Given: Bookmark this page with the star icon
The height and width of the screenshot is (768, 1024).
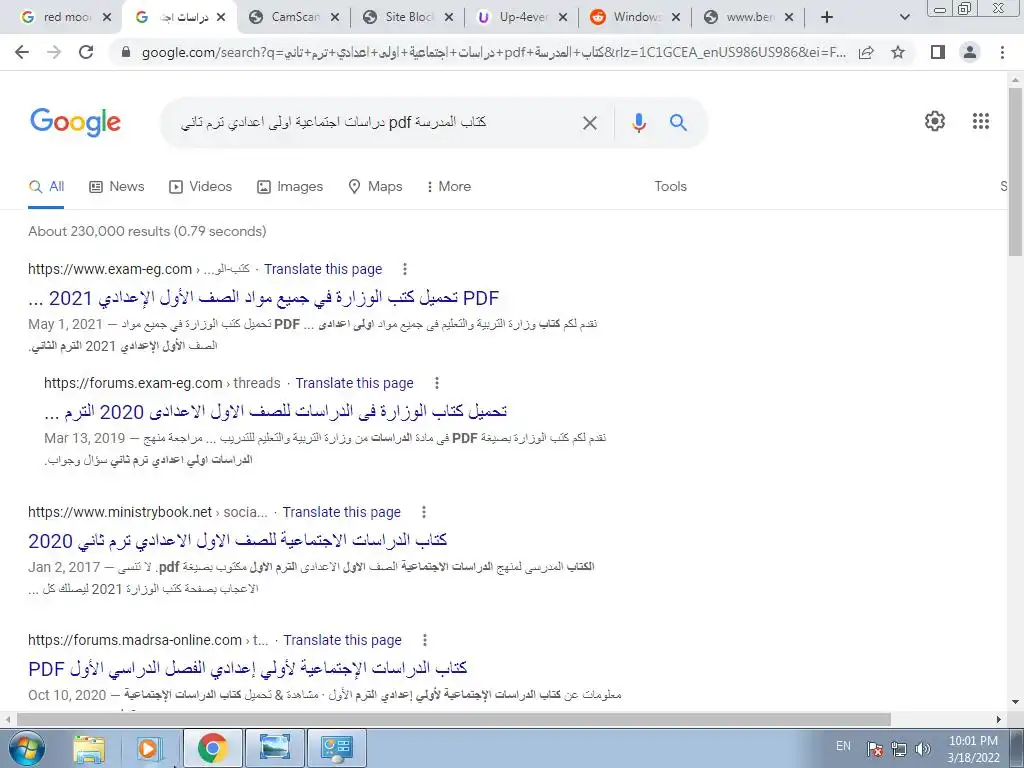Looking at the screenshot, I should (898, 52).
